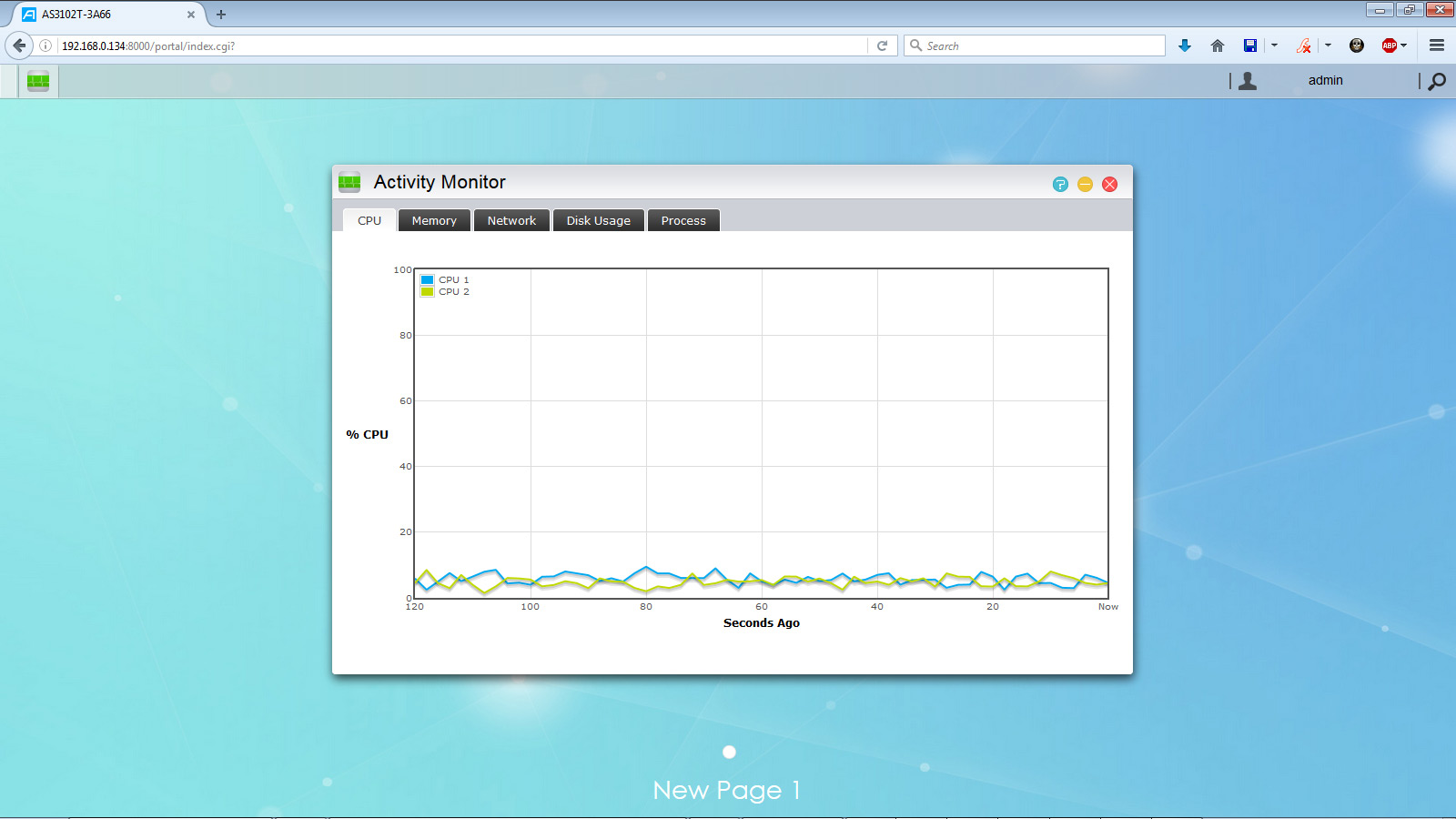Open the browser downloads arrow icon

coord(1185,45)
